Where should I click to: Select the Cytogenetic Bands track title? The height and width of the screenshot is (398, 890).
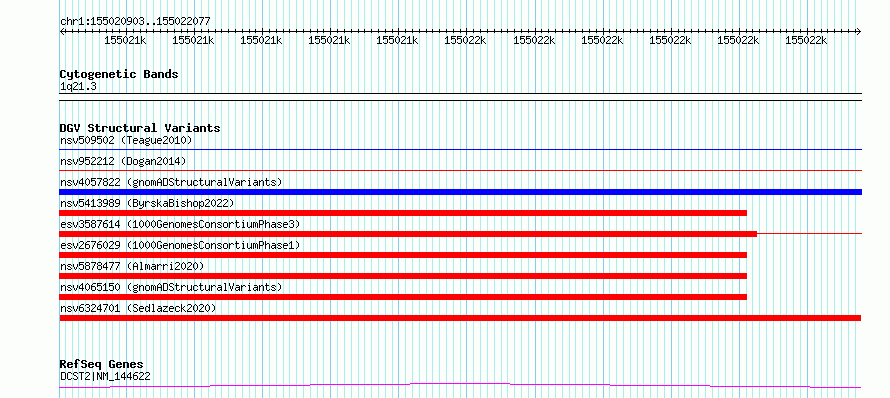119,74
